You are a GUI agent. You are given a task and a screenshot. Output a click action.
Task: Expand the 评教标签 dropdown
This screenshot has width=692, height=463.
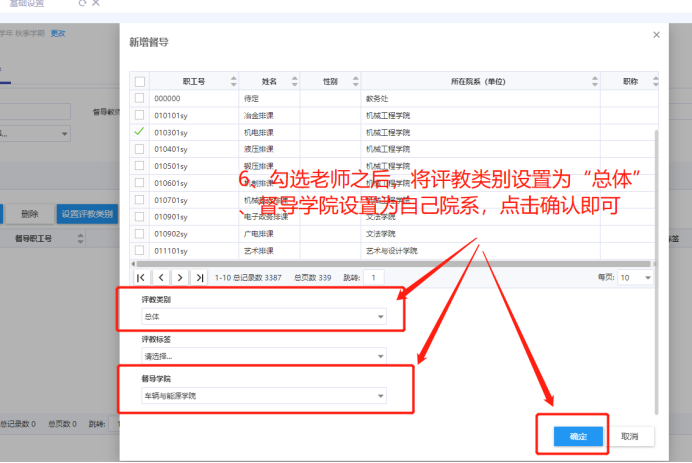tap(264, 356)
